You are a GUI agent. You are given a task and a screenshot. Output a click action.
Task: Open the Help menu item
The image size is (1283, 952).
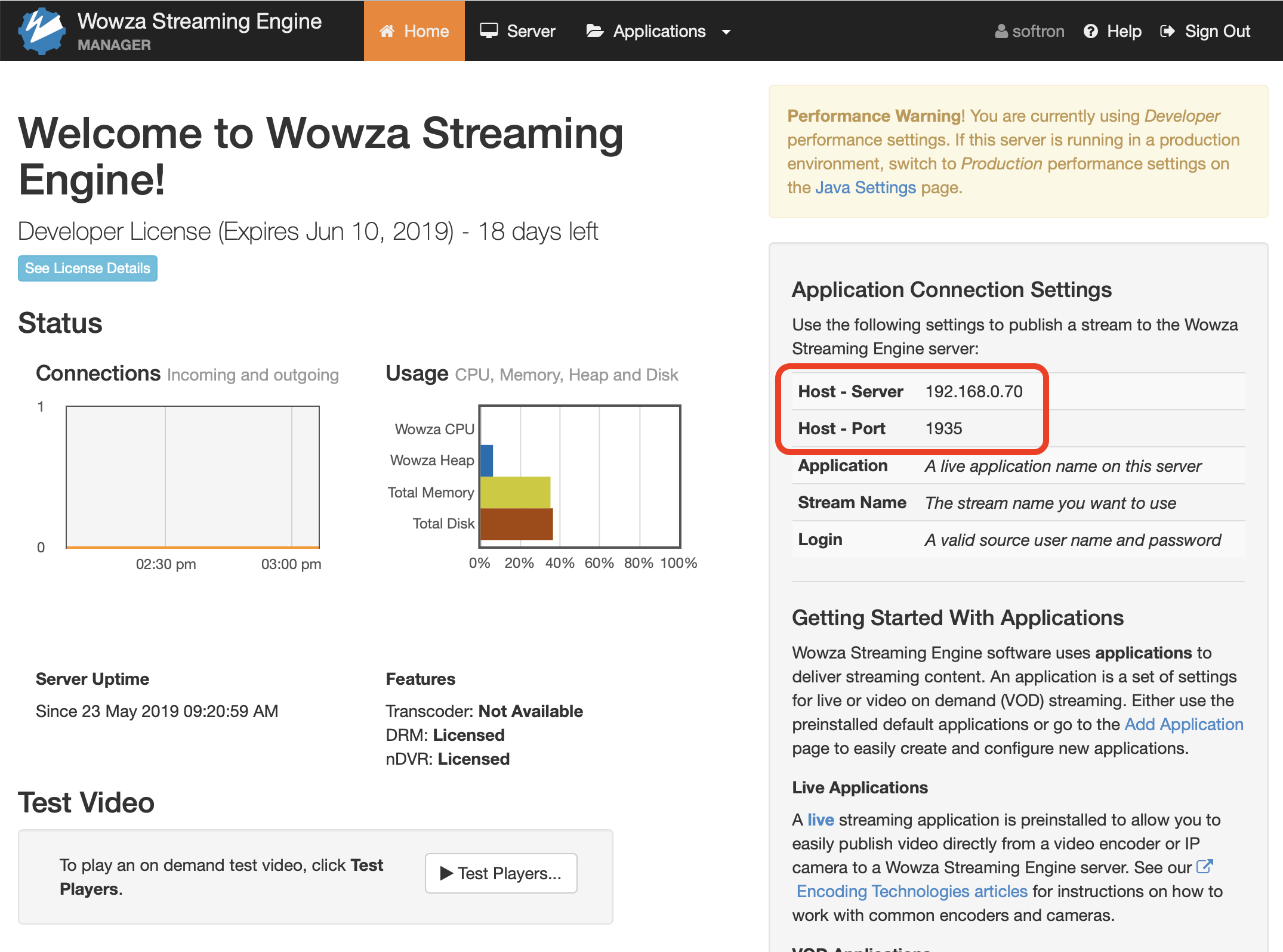[1113, 31]
